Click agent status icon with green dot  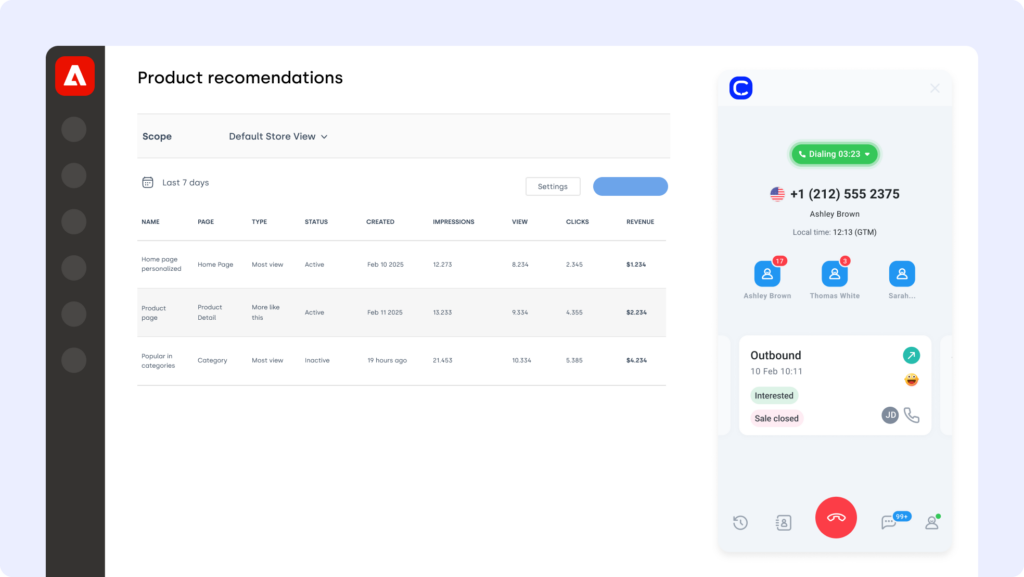pos(931,522)
